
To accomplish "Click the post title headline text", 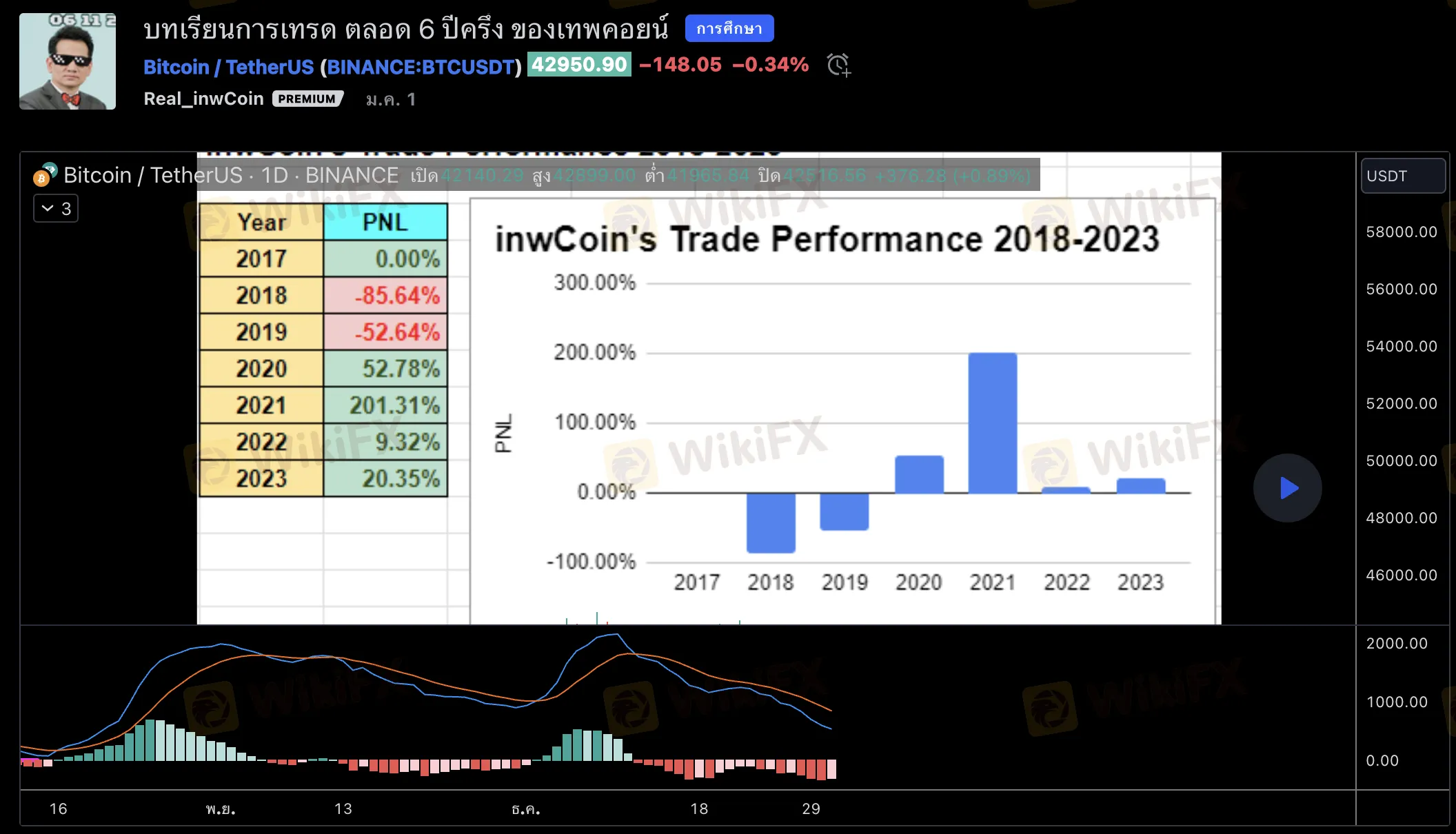I will point(405,29).
